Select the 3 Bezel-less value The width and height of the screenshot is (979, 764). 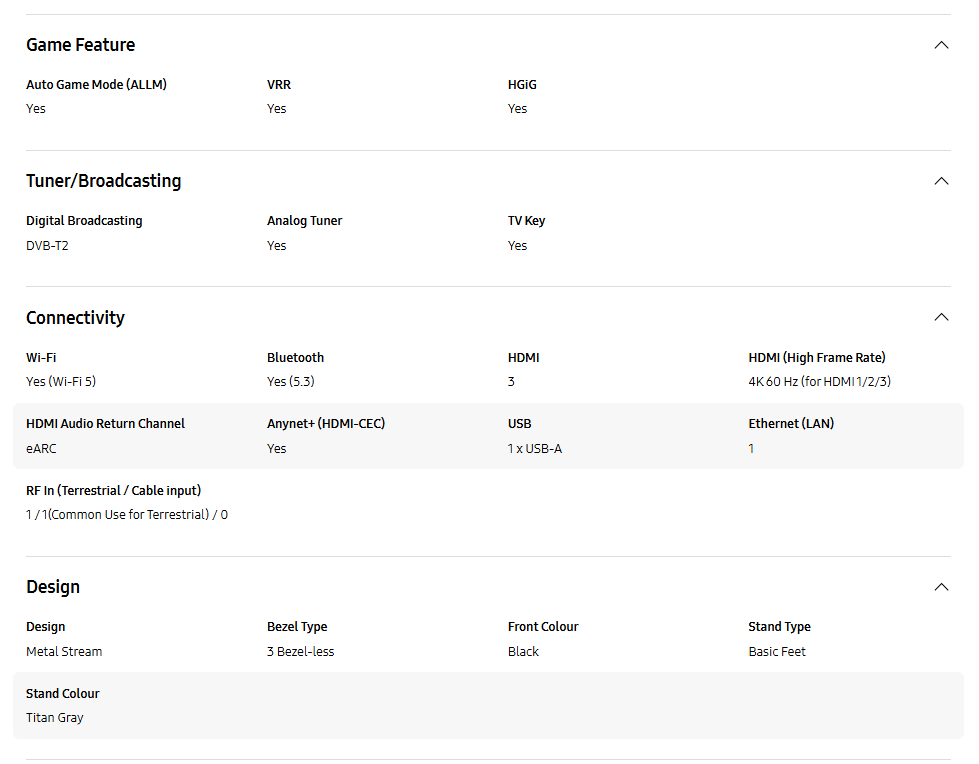click(300, 652)
